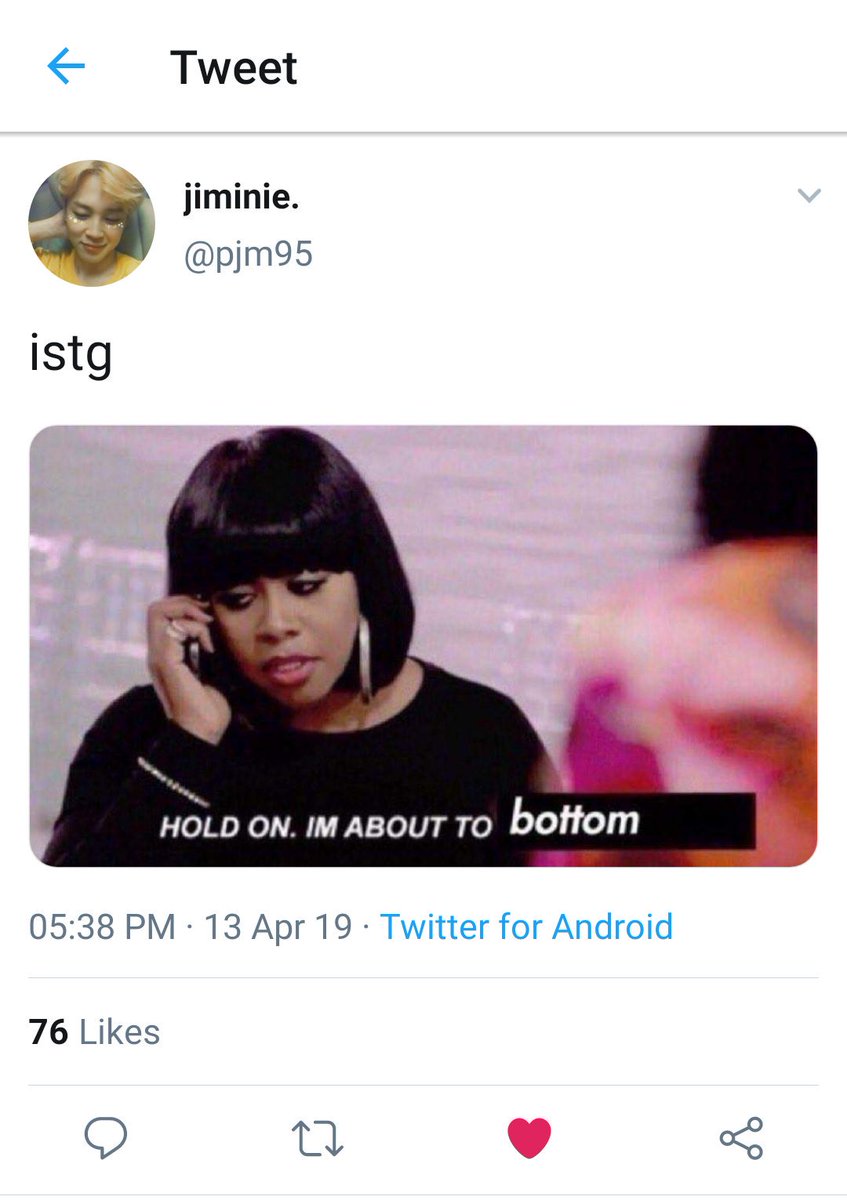
Task: Reply to the tweet via speech bubble icon
Action: (x=105, y=1138)
